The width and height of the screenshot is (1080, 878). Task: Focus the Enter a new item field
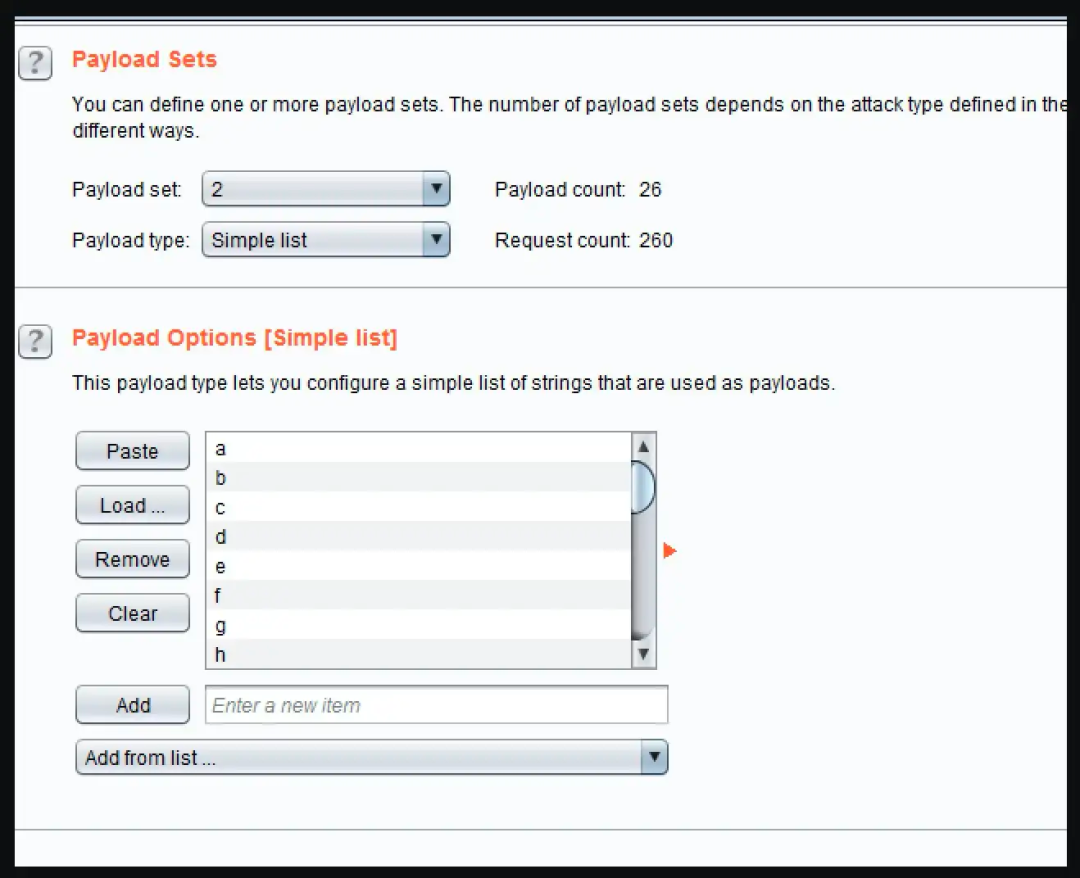[x=437, y=704]
